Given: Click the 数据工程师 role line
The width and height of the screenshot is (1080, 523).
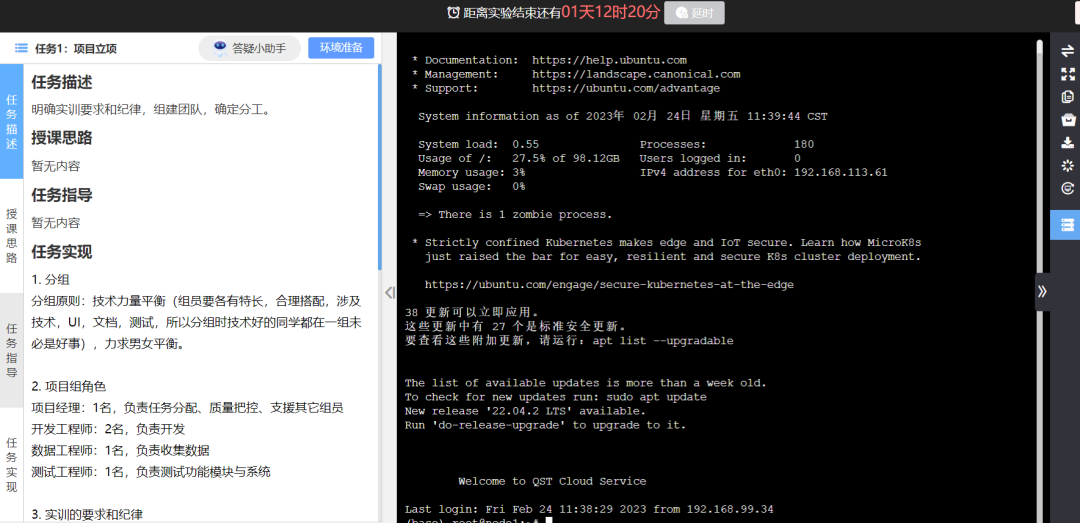Looking at the screenshot, I should coord(120,450).
